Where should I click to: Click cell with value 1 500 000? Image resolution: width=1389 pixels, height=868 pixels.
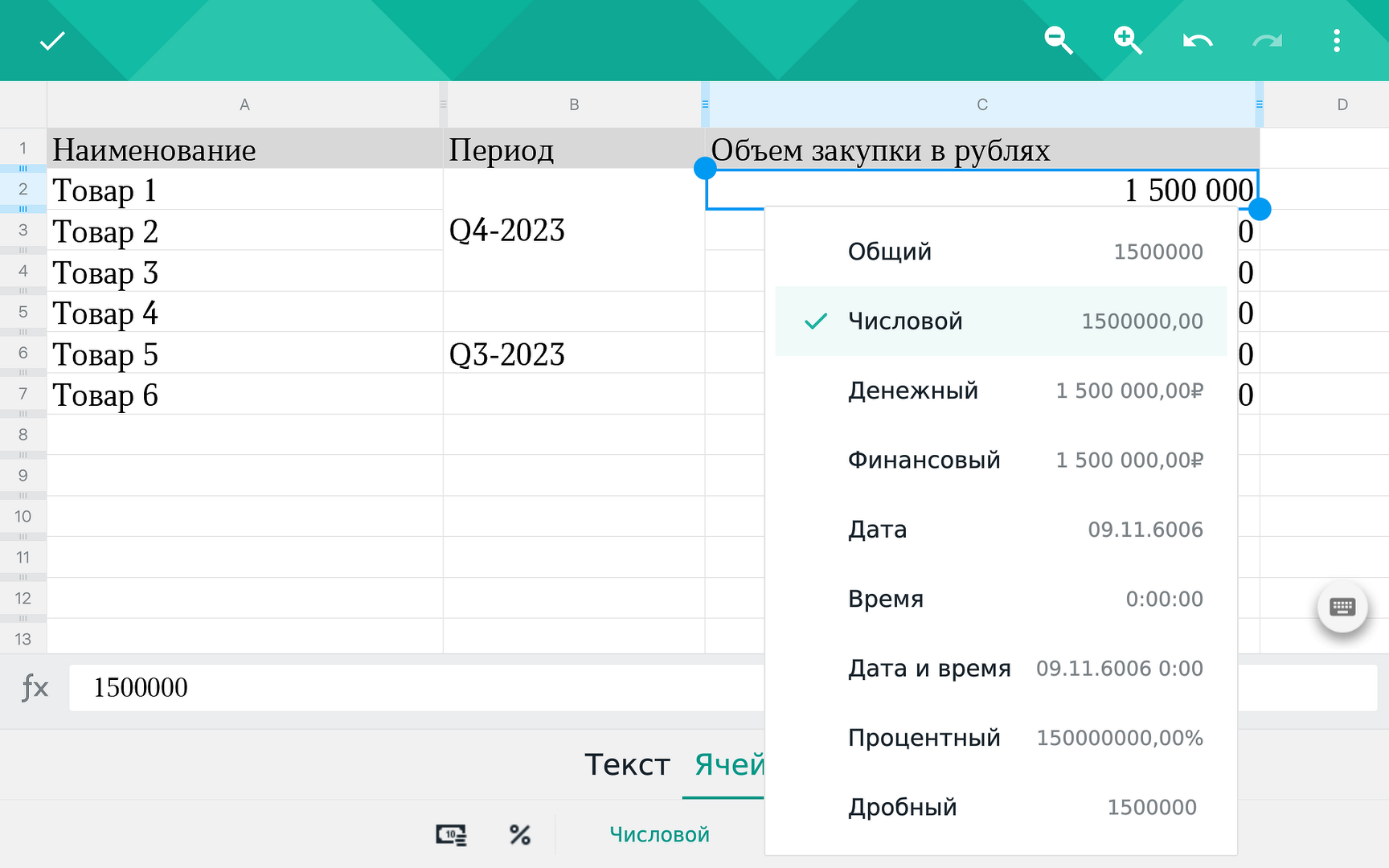[x=982, y=190]
